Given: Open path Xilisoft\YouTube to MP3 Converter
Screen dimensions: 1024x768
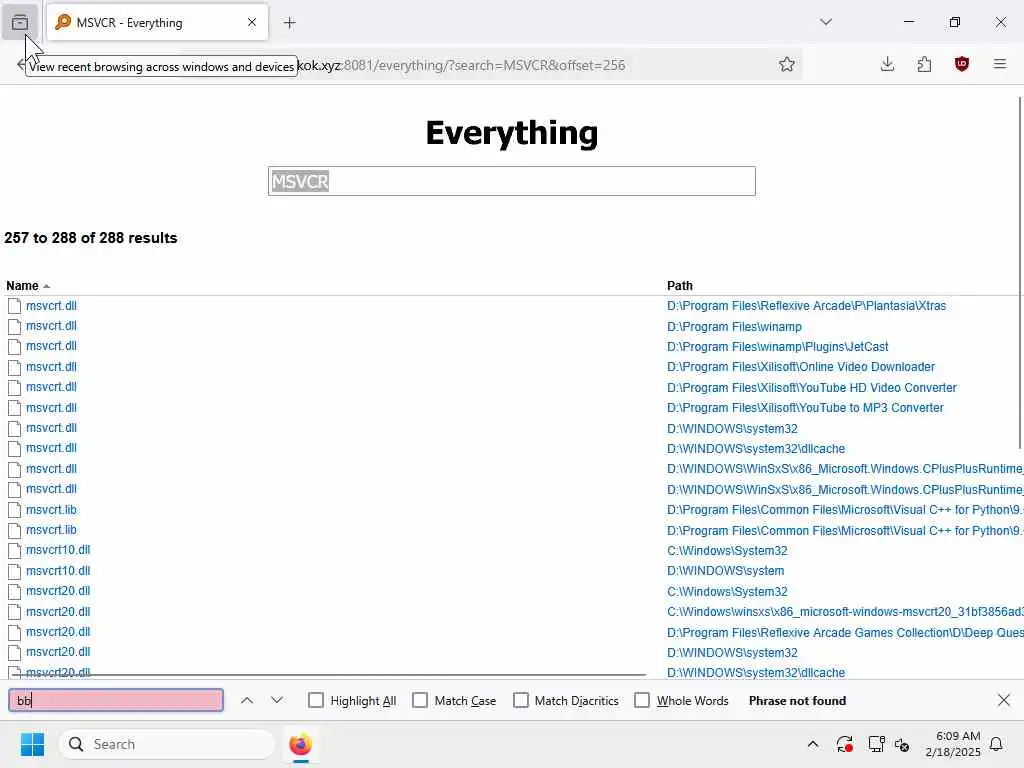Looking at the screenshot, I should click(x=805, y=408).
